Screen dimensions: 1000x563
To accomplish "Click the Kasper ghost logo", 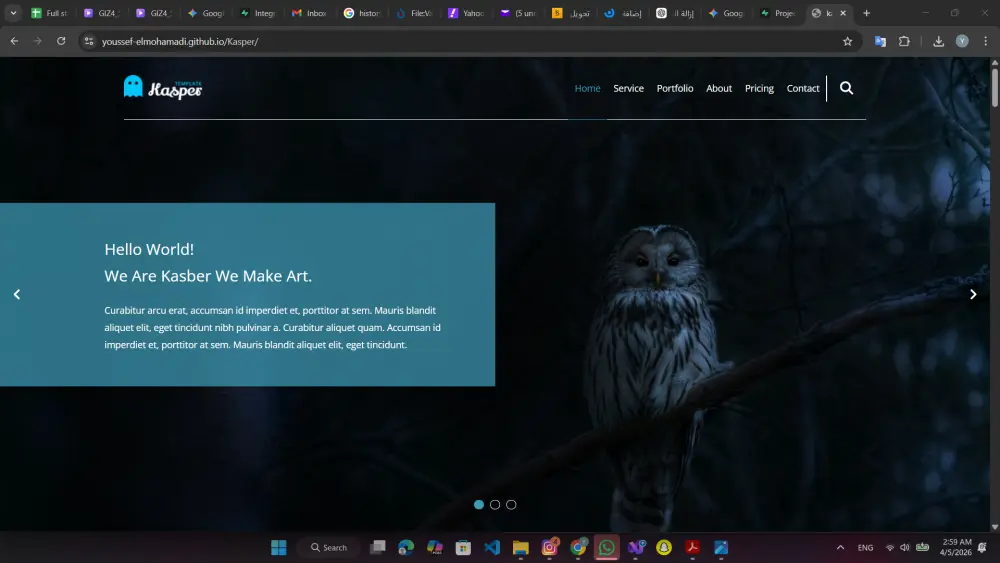I will [x=163, y=88].
